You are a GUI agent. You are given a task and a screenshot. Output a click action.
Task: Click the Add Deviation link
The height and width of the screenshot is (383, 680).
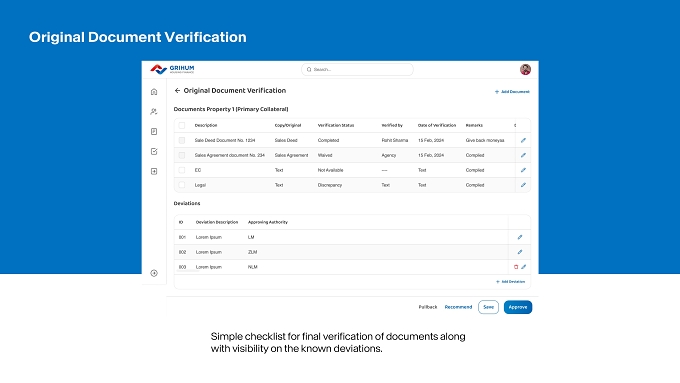click(x=510, y=282)
